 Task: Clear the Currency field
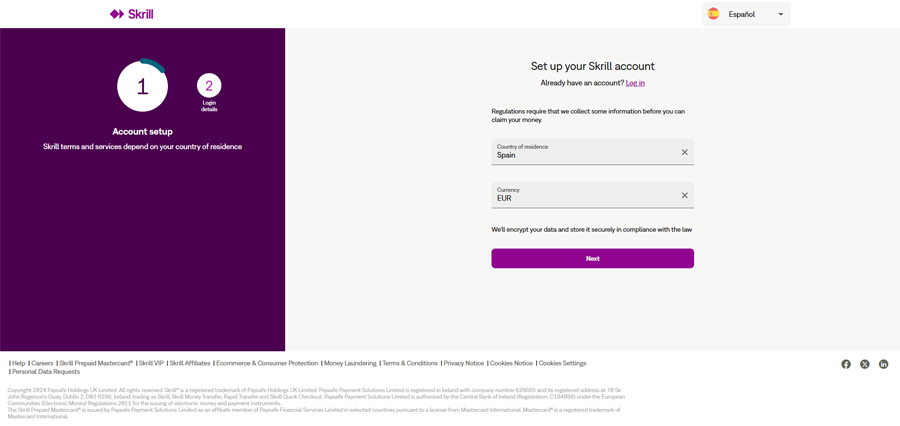685,195
